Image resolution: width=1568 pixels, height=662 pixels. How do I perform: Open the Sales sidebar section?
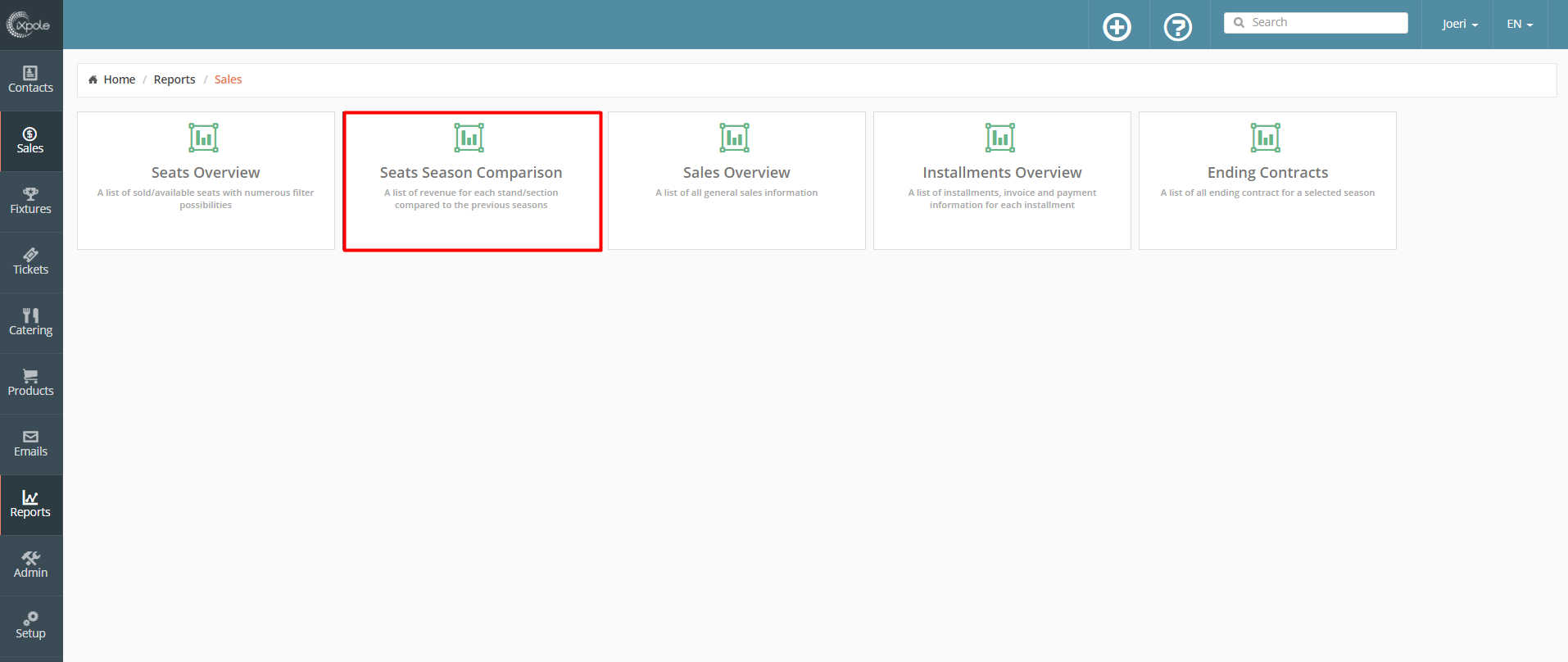point(31,141)
